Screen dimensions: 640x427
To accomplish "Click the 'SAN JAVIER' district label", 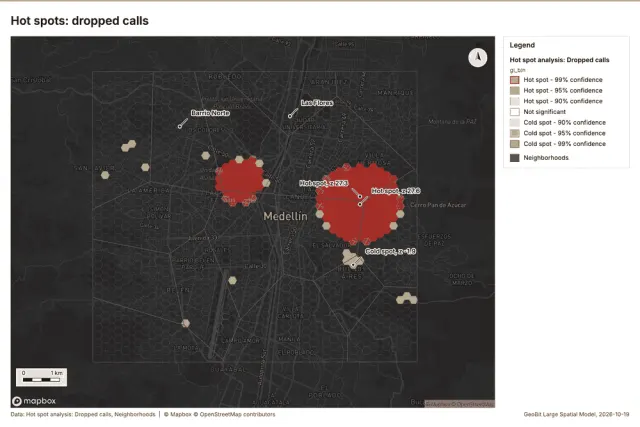I will (x=94, y=168).
